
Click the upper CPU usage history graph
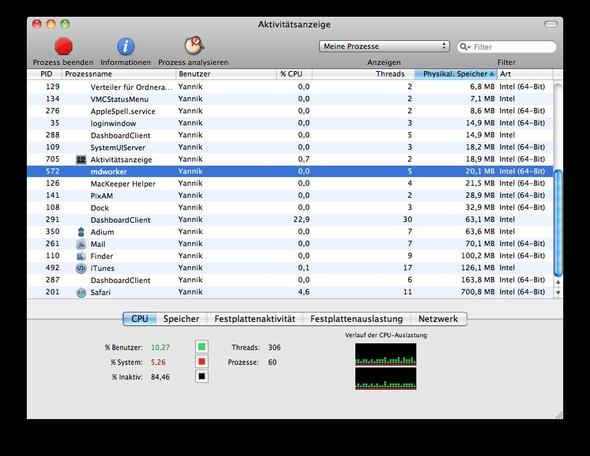coord(386,354)
